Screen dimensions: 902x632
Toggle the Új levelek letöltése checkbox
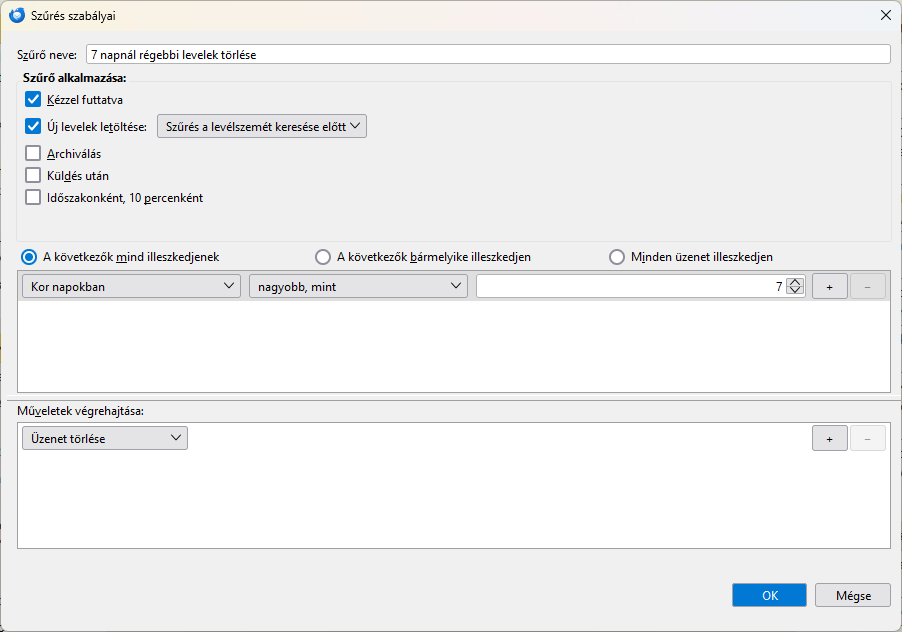(33, 126)
